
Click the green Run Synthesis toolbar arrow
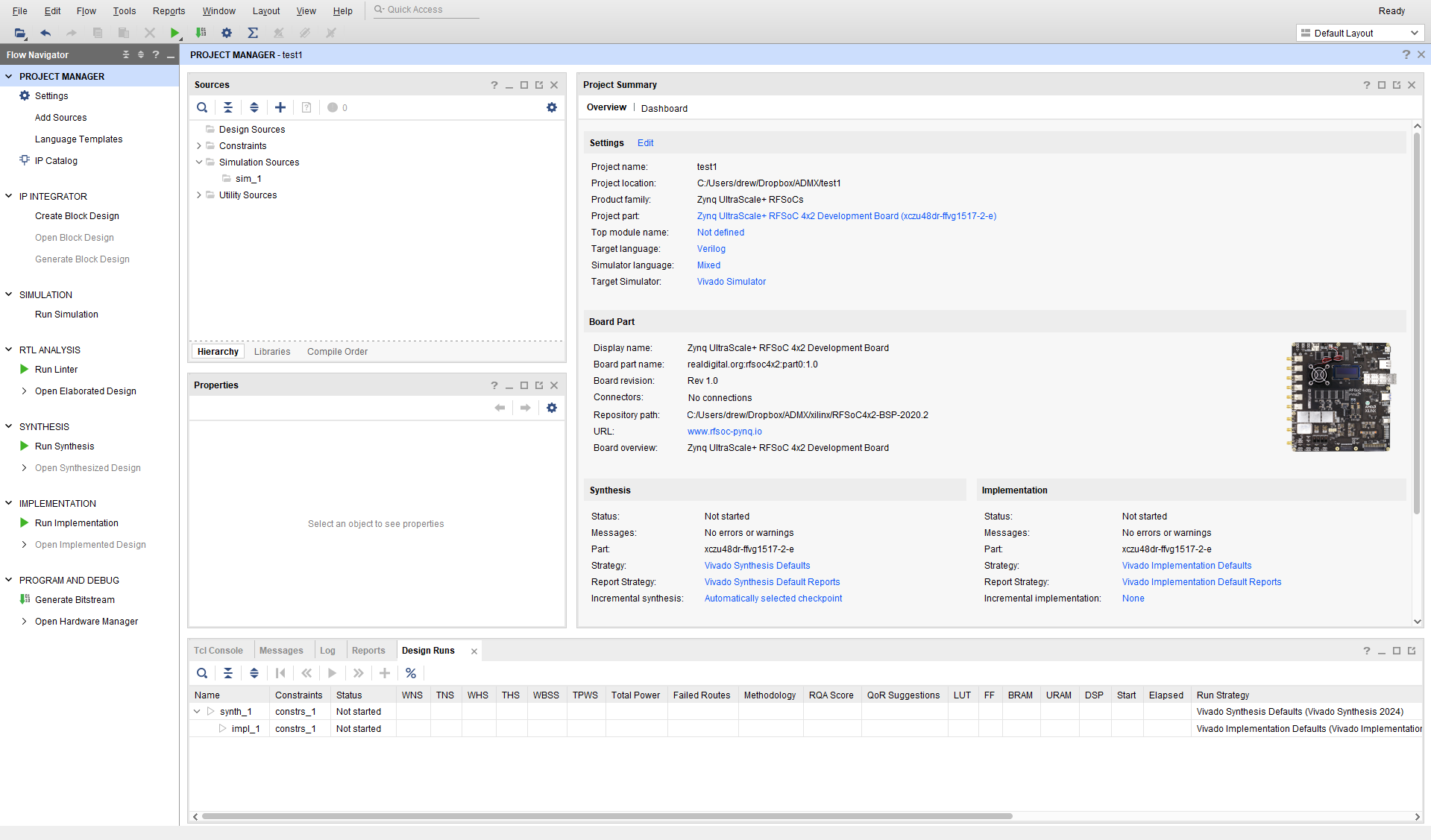174,33
